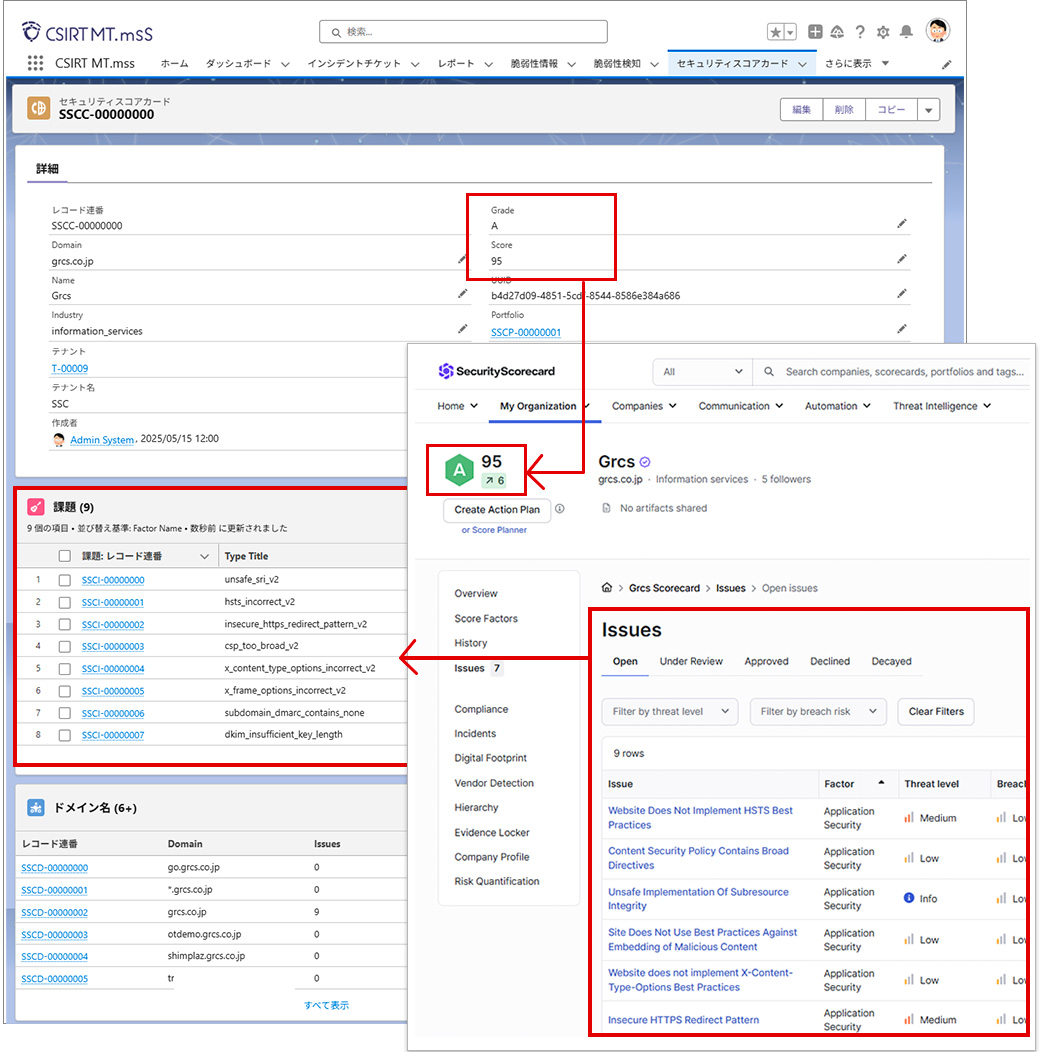This screenshot has width=1040, height=1052.
Task: Open the record actions dropdown arrow beside コピー
Action: click(929, 110)
